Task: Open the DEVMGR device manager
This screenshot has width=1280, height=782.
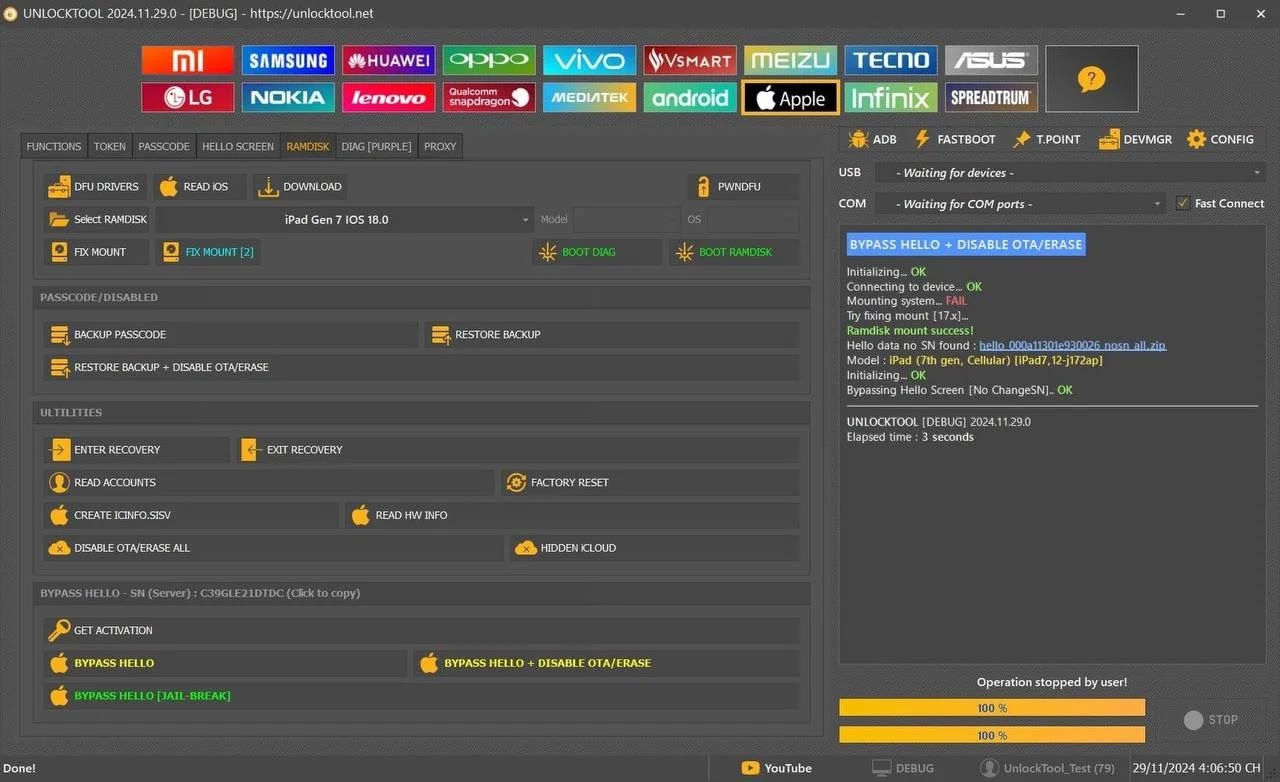Action: point(1135,139)
